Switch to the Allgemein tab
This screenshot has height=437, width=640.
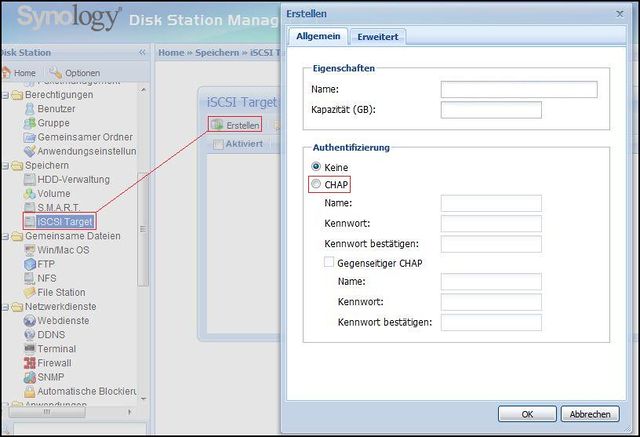316,36
